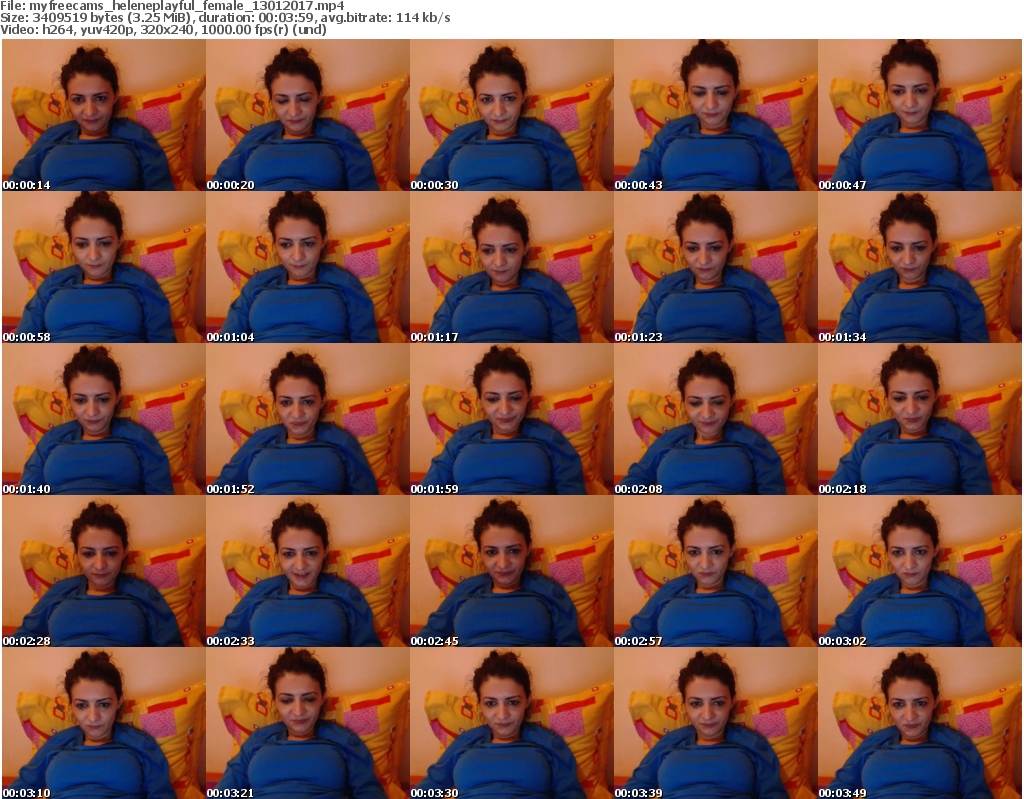This screenshot has width=1024, height=799.
Task: Select the thumbnail stamped 00:00:30
Action: (x=511, y=115)
